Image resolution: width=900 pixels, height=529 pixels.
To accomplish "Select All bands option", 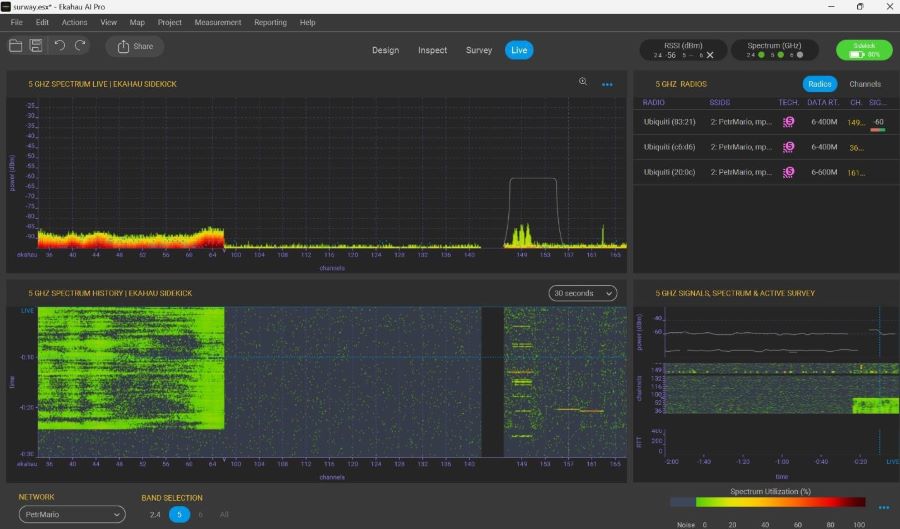I will point(224,515).
